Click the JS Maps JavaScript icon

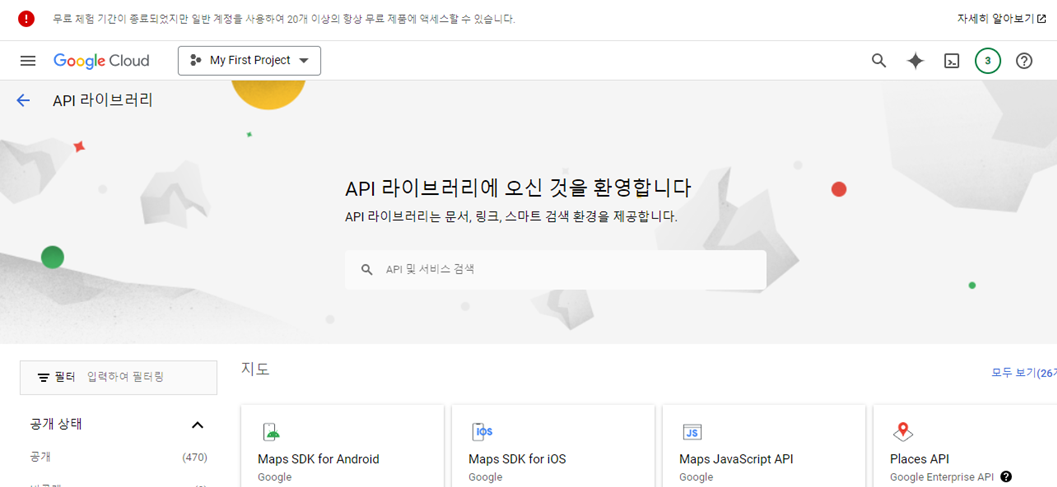pyautogui.click(x=692, y=432)
